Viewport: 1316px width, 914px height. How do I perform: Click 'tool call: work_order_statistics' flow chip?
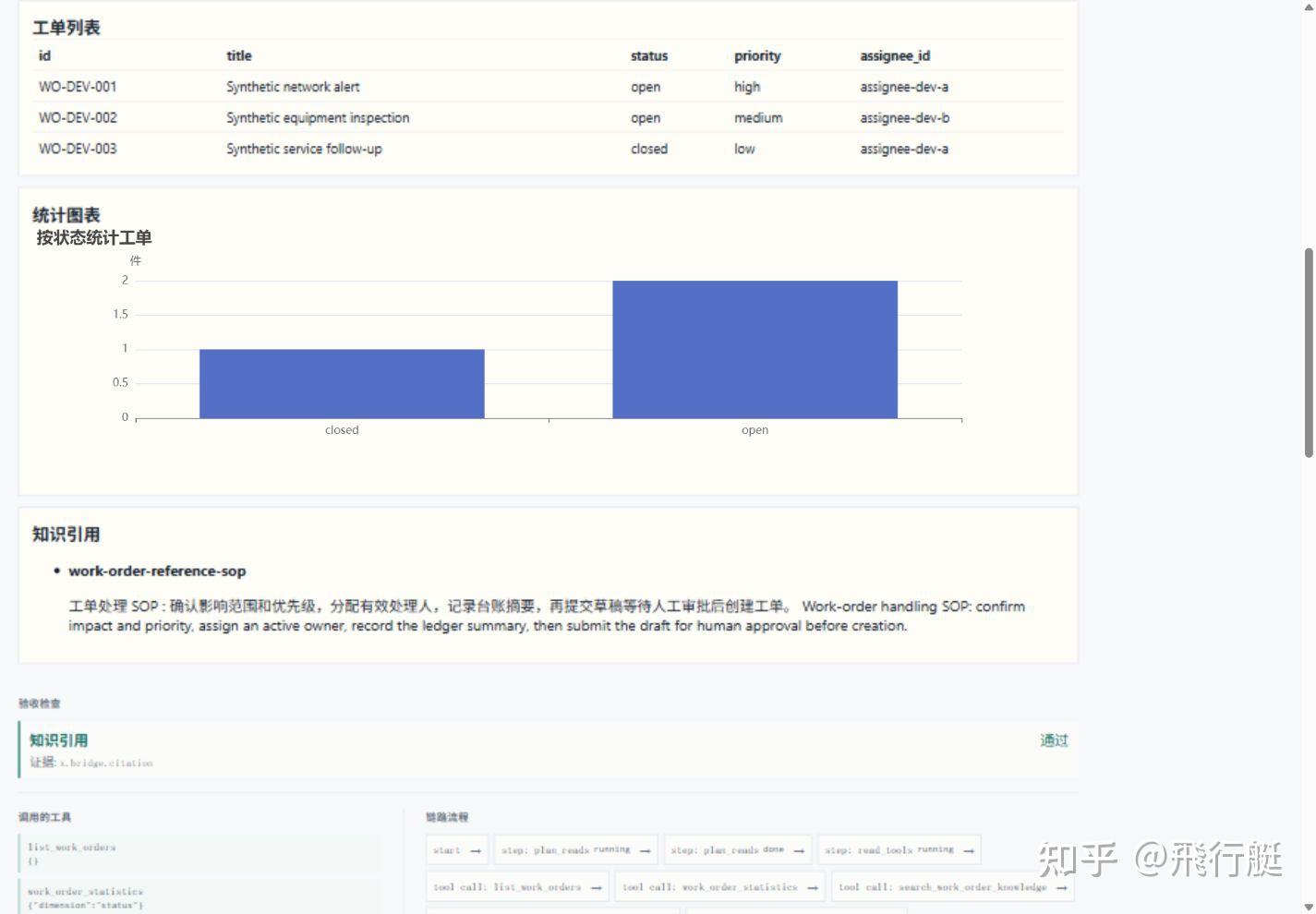tap(719, 886)
